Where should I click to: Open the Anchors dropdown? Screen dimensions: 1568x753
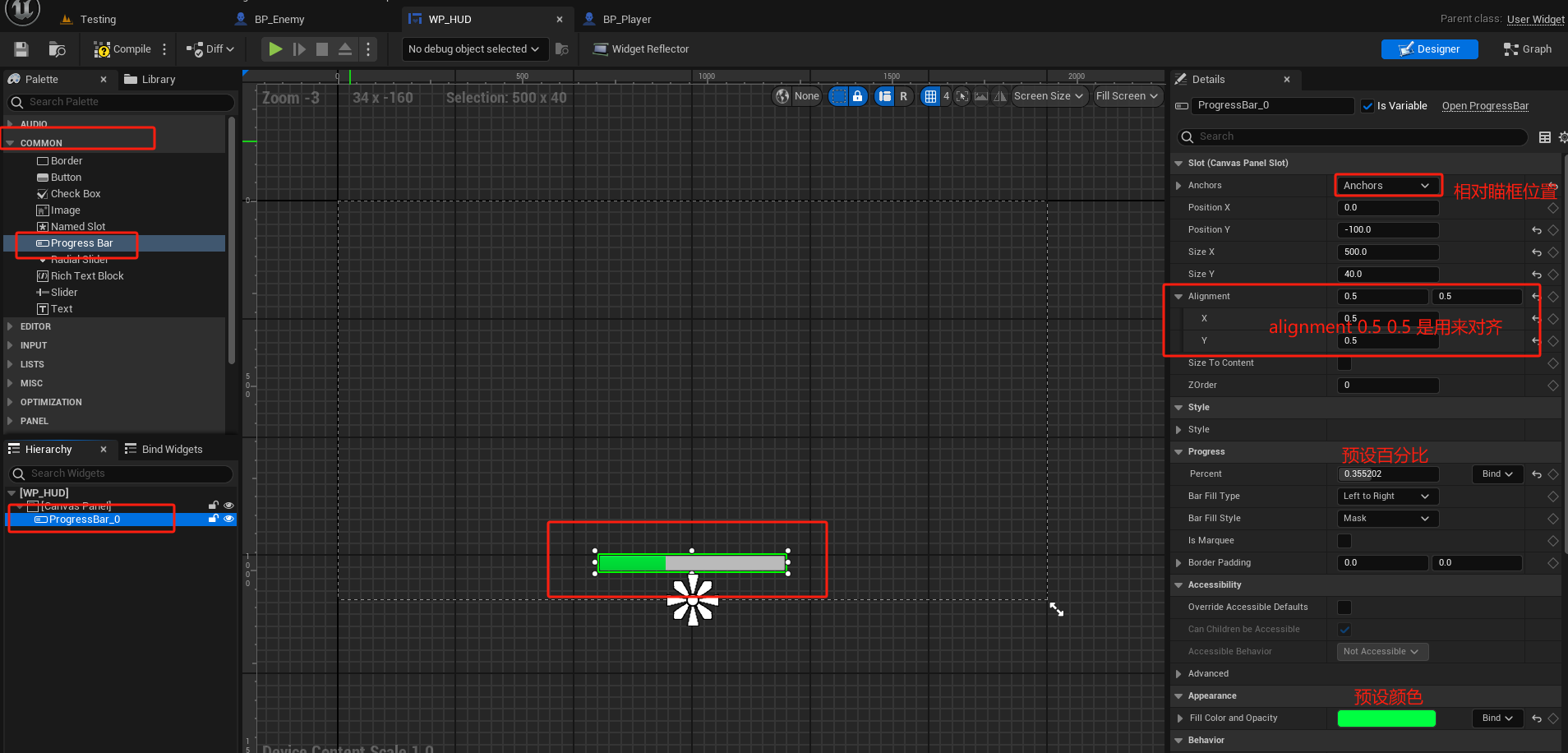(x=1387, y=186)
